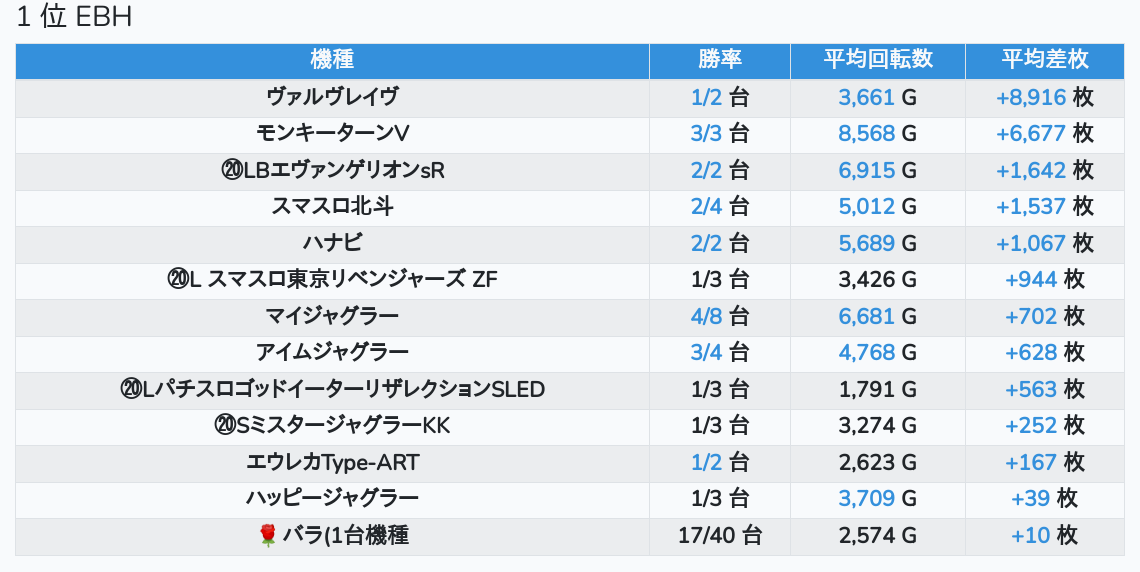Select the アイムジャグラー machine name
This screenshot has height=572, width=1140.
(x=332, y=353)
